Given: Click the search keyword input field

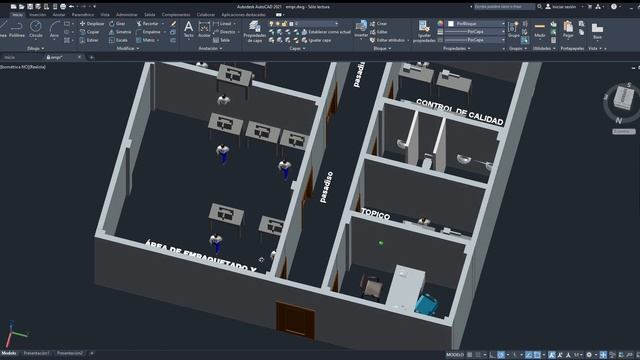Looking at the screenshot, I should [504, 7].
